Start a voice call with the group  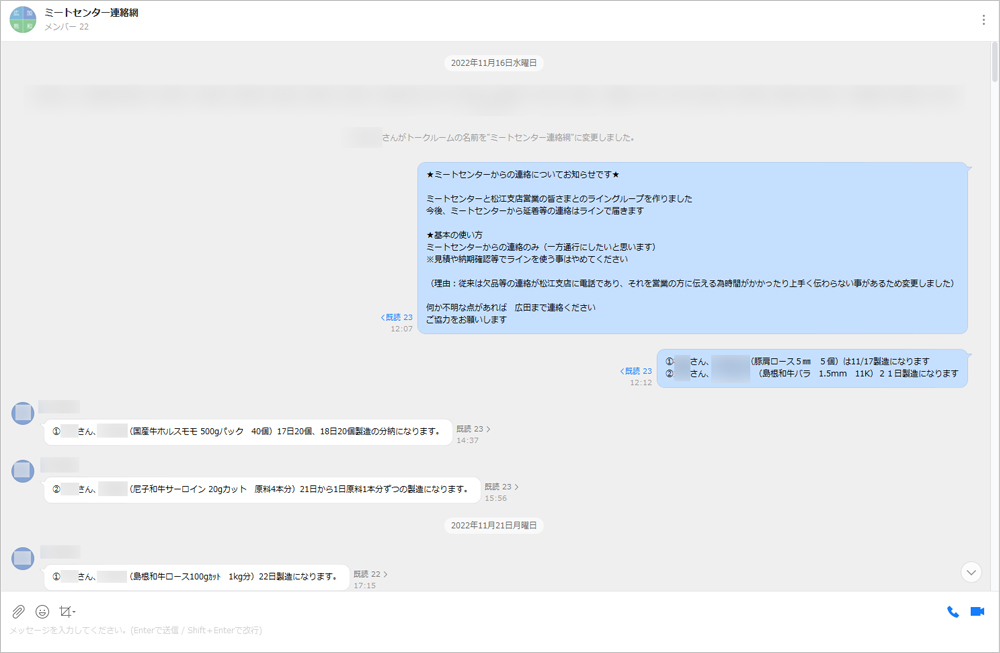[952, 611]
